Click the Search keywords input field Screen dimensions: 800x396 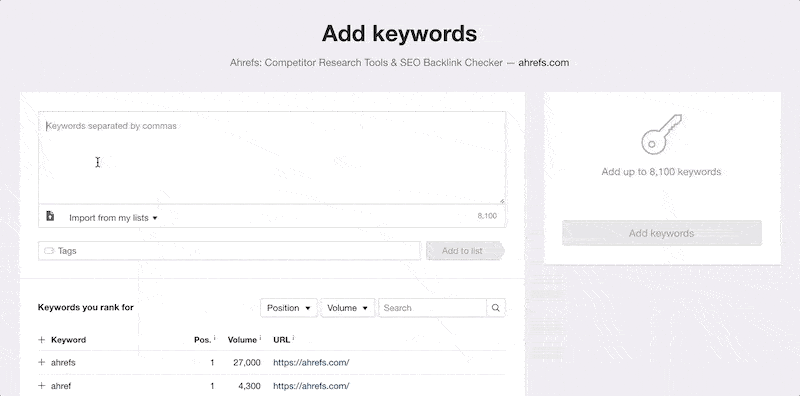pyautogui.click(x=433, y=308)
